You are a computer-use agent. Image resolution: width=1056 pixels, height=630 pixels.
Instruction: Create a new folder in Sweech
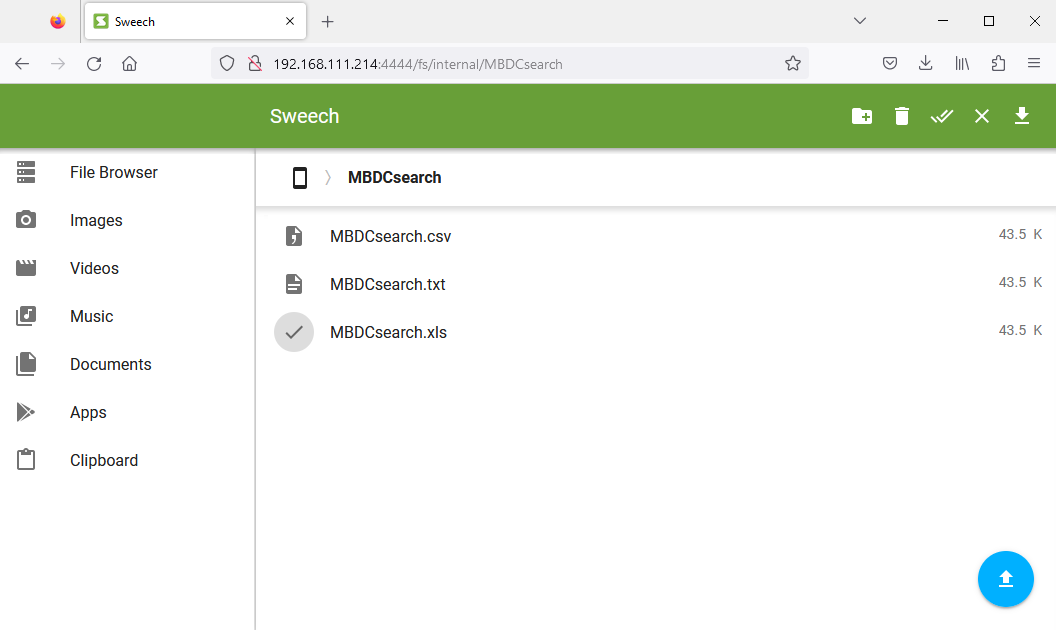(861, 117)
